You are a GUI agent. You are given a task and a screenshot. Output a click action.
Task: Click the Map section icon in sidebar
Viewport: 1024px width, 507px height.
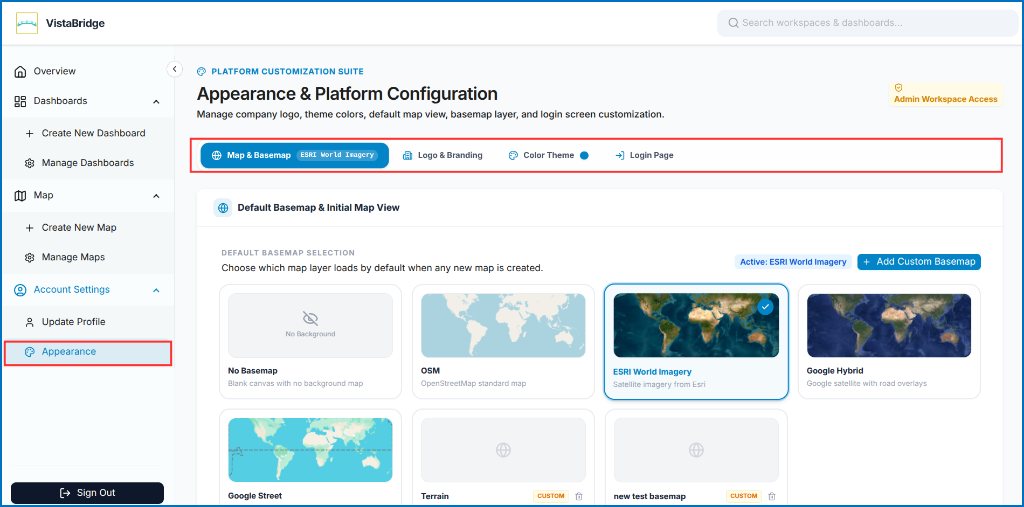(20, 195)
